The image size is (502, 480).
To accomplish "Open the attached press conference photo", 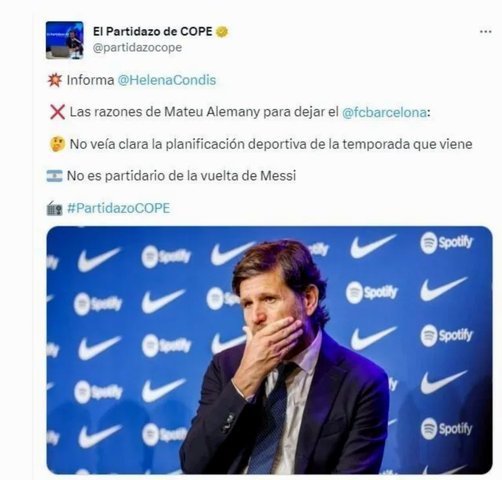I will pos(269,350).
